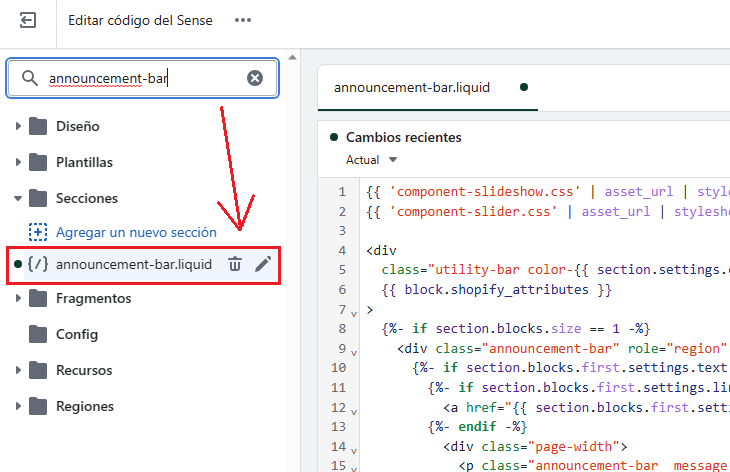Click line number 1 in gutter
Screen dimensions: 730x472
click(342, 192)
